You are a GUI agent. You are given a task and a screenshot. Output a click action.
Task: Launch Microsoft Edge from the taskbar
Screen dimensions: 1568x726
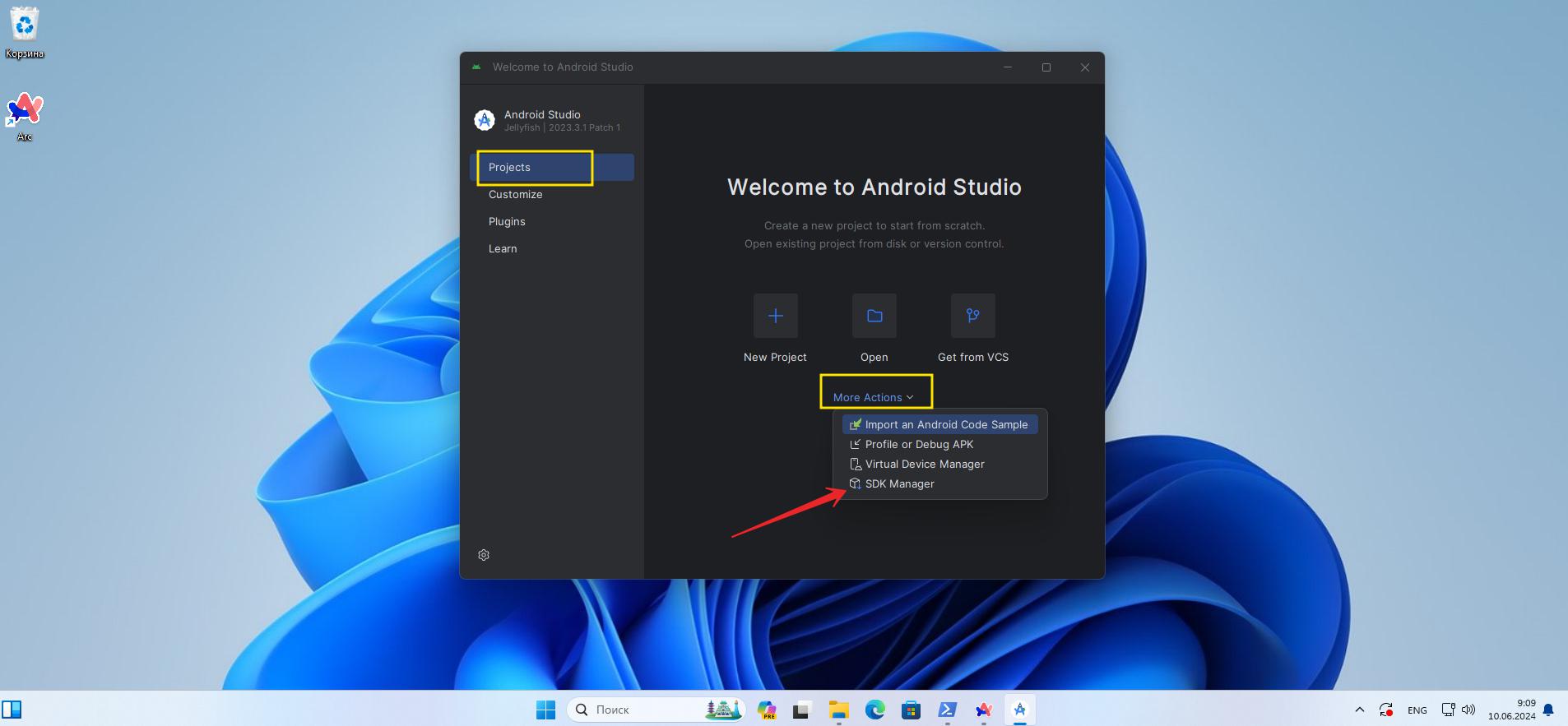(874, 710)
